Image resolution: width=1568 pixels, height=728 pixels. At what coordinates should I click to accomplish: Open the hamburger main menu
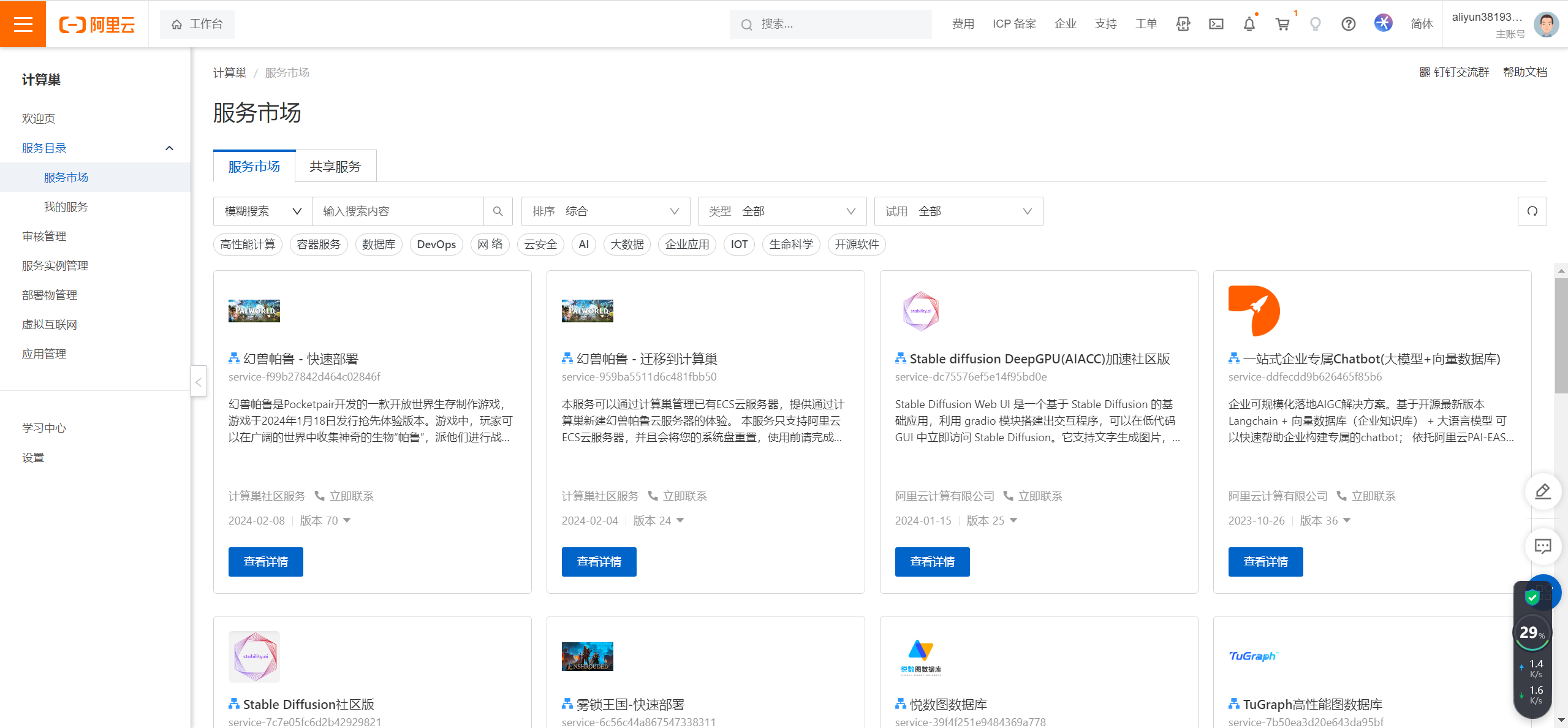(x=23, y=24)
